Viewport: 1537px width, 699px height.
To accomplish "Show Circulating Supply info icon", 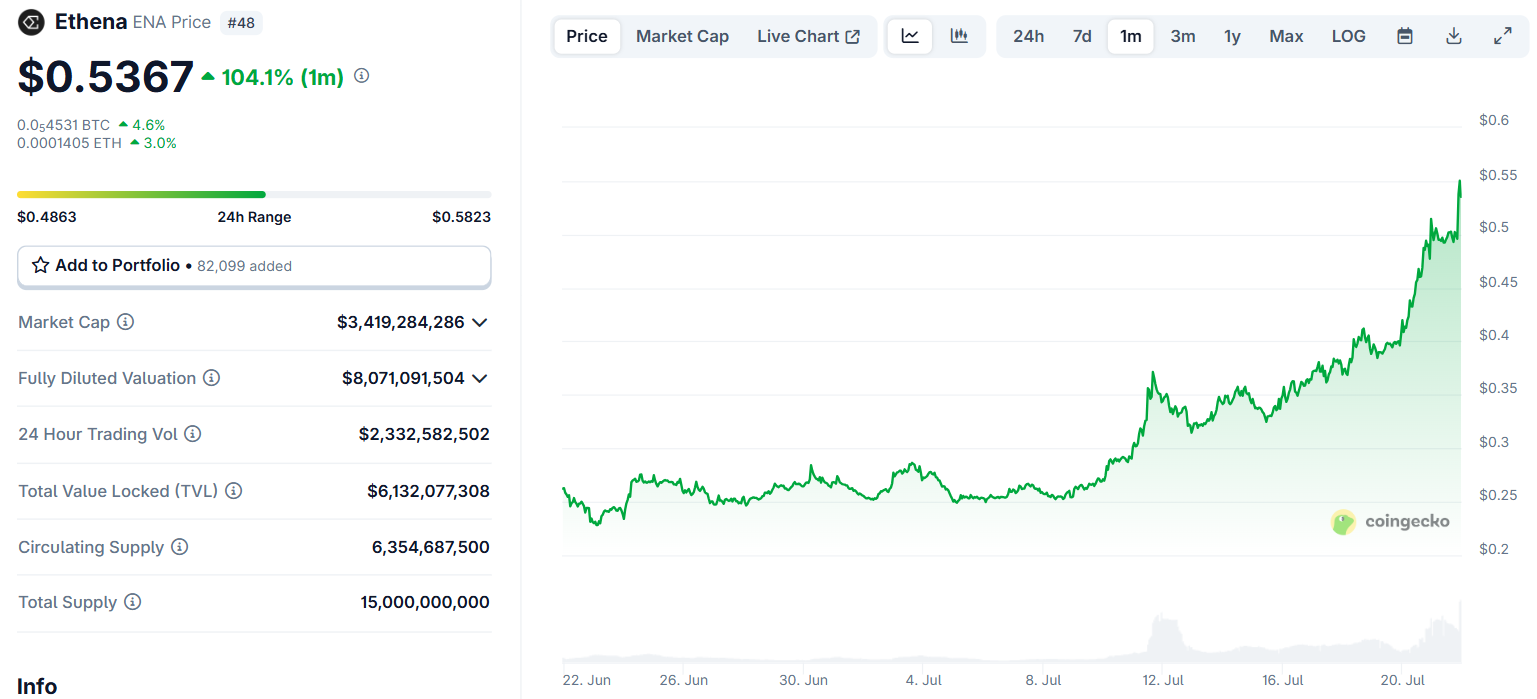I will point(179,547).
